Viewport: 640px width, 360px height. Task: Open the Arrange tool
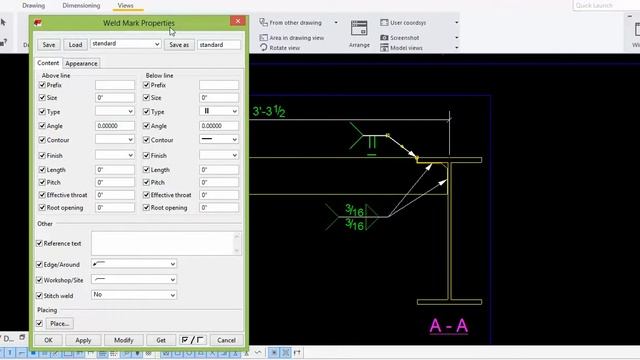point(359,34)
